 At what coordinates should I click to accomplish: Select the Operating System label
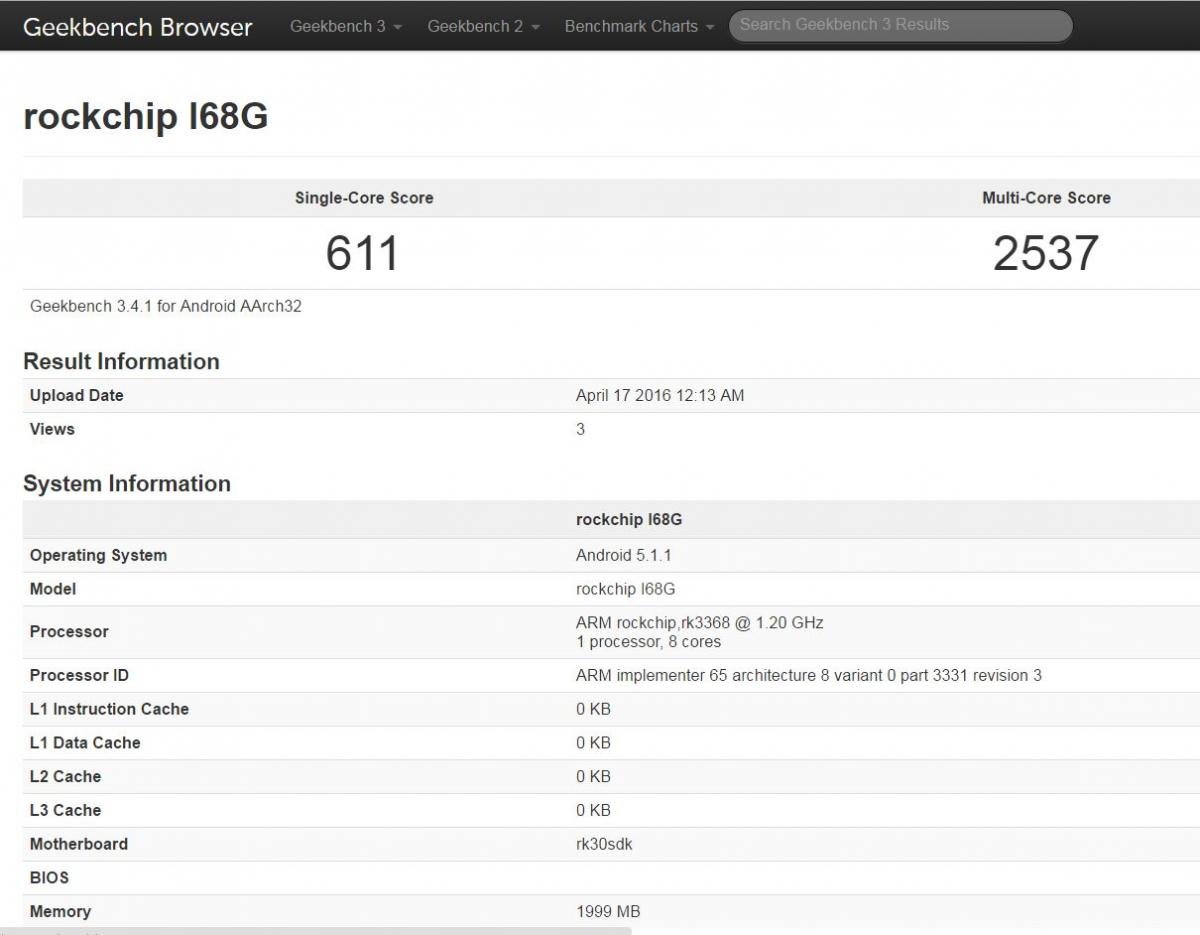click(x=98, y=555)
